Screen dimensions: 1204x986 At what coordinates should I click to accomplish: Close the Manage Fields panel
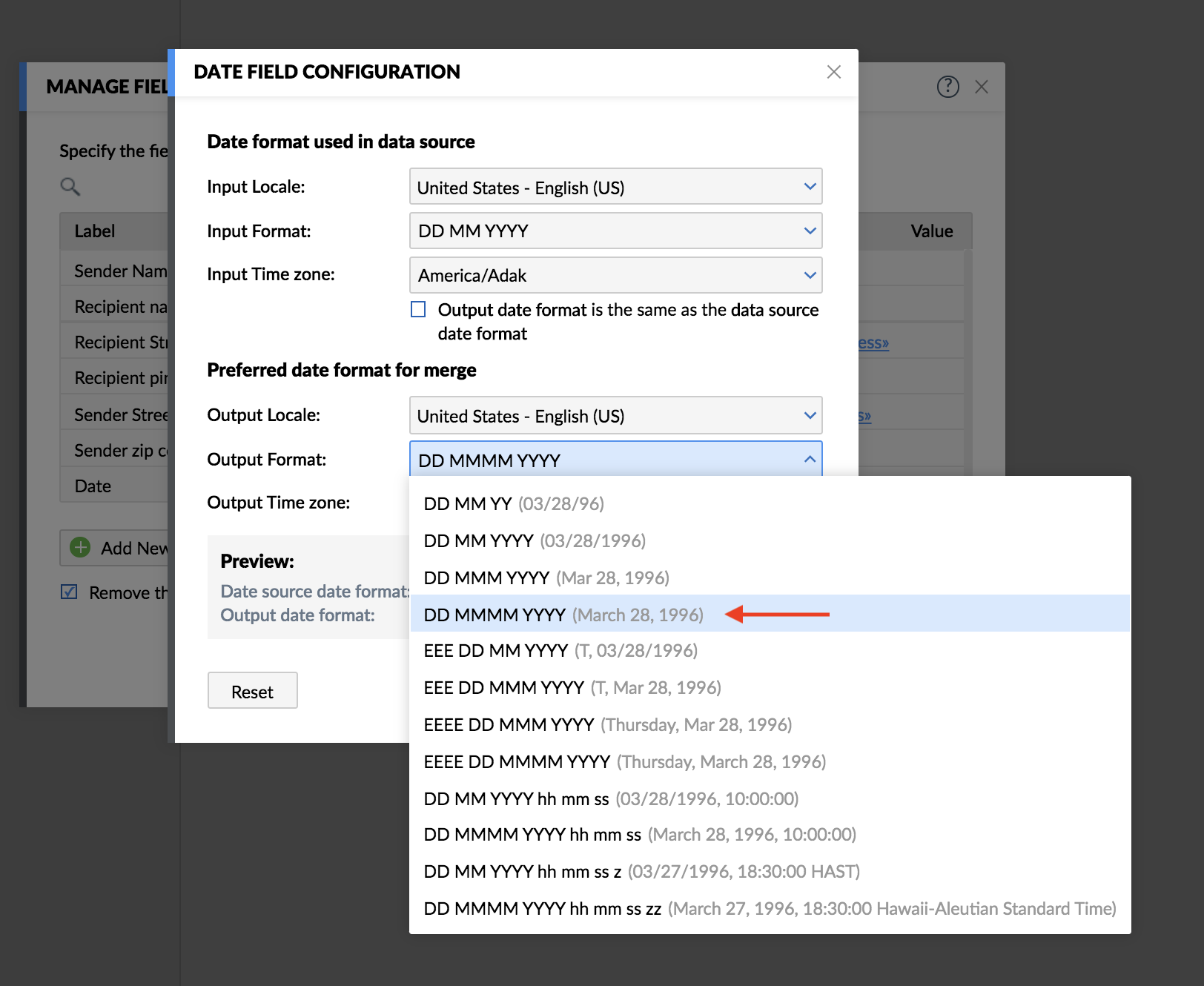pos(982,87)
